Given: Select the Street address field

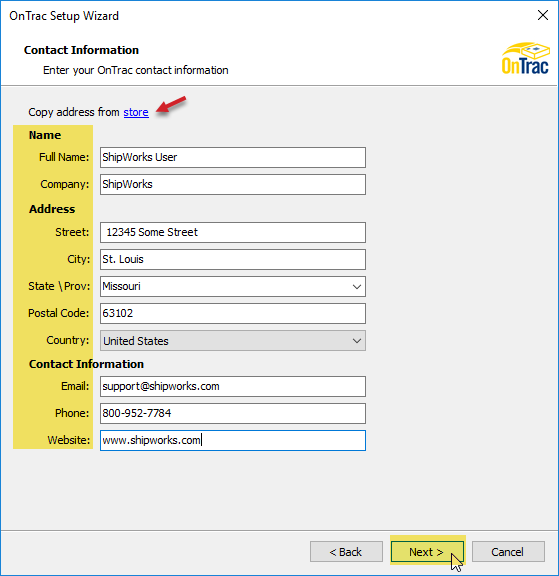Looking at the screenshot, I should tap(233, 232).
